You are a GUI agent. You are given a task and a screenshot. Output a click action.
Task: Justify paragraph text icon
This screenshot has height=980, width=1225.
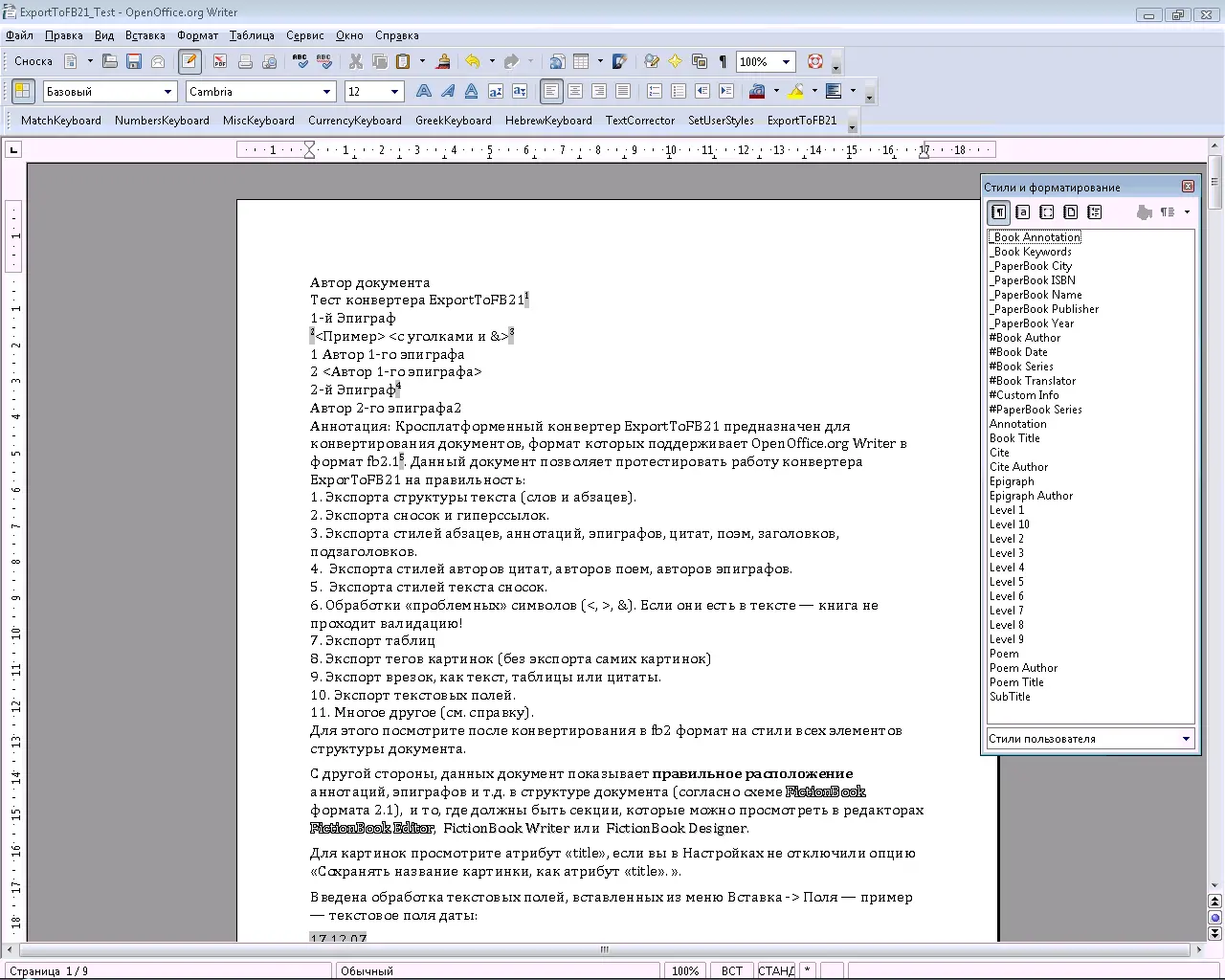coord(623,91)
